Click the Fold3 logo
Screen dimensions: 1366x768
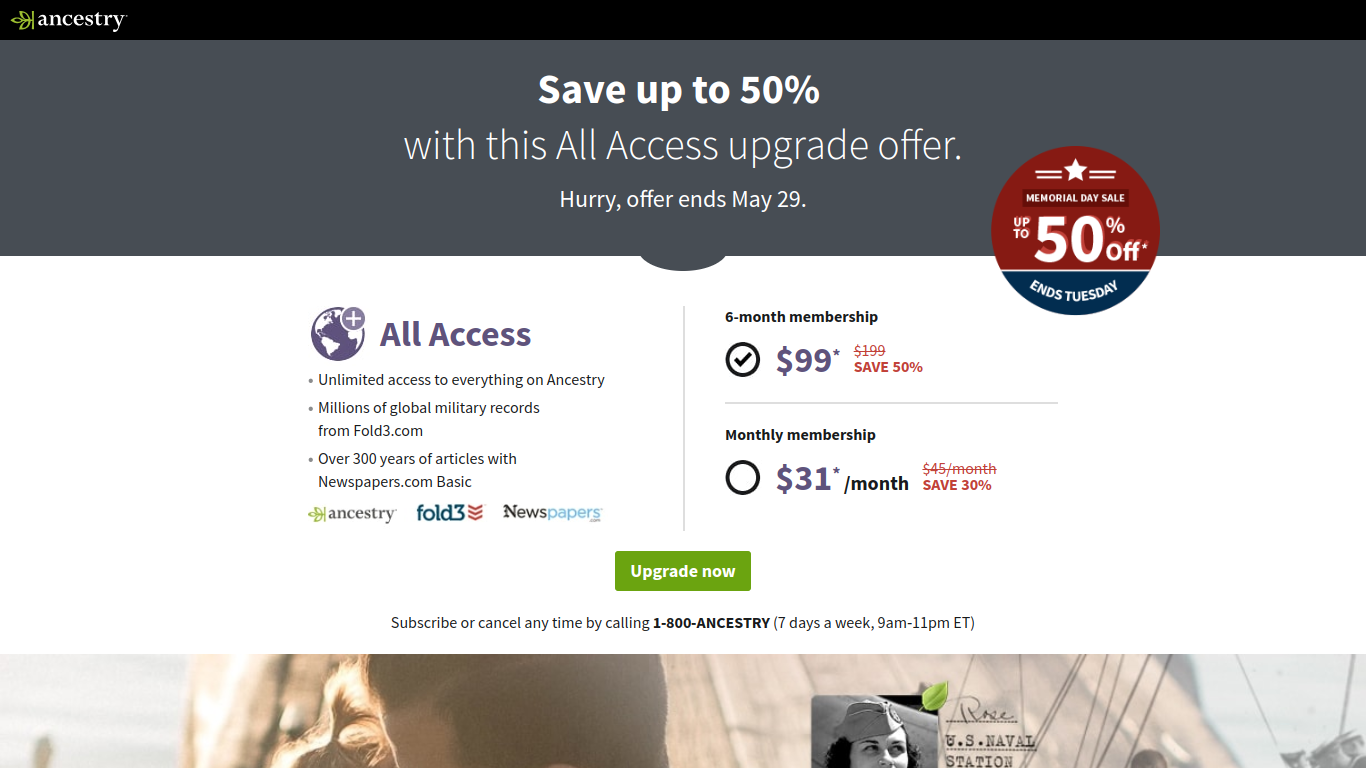tap(450, 513)
